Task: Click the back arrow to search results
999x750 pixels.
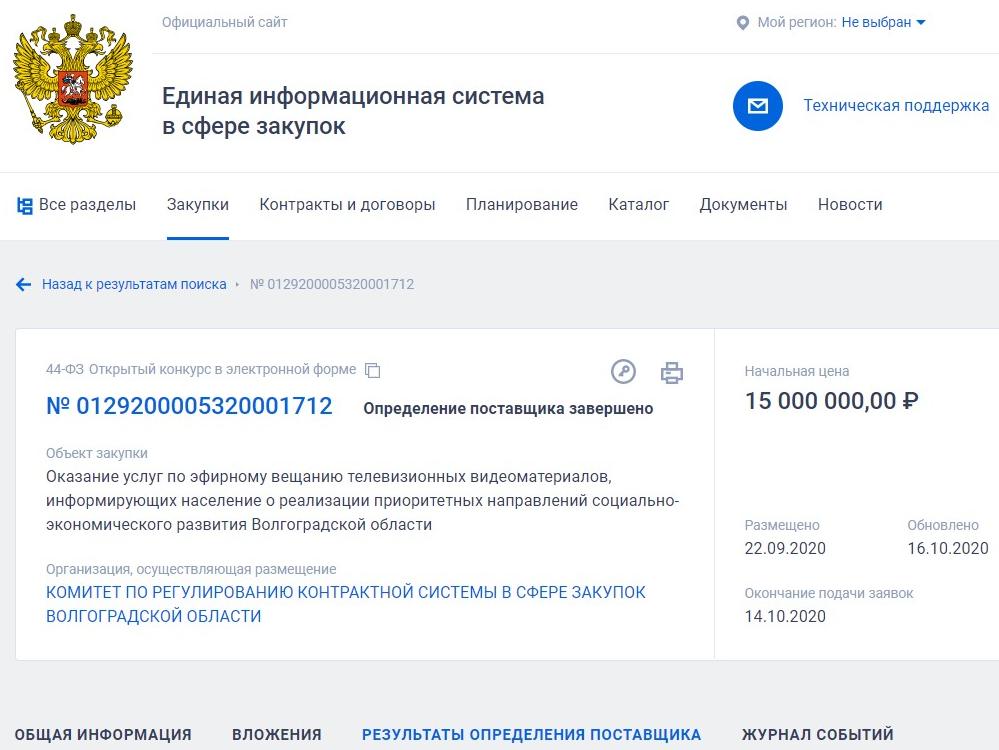Action: 23,284
